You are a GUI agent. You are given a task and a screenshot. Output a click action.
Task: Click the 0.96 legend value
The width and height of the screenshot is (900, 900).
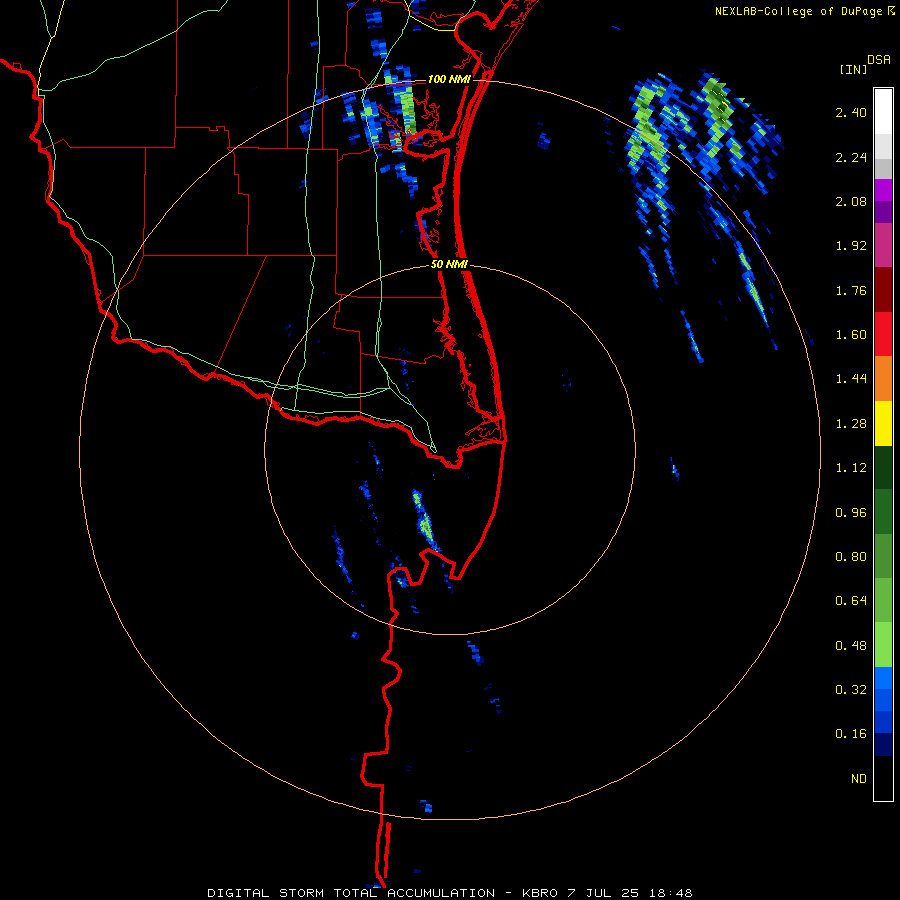(x=851, y=513)
